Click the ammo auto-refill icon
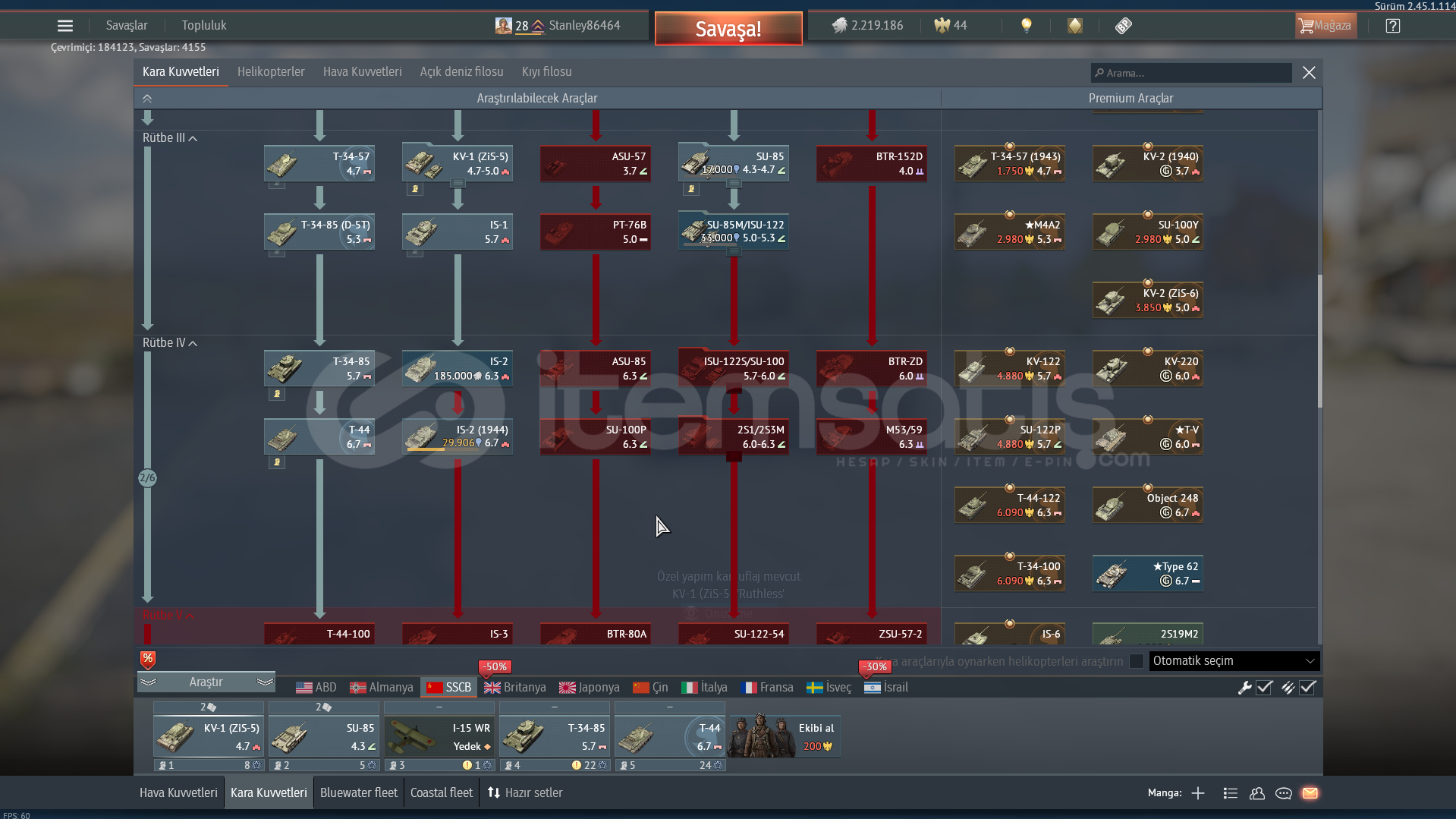This screenshot has height=819, width=1456. (1288, 688)
